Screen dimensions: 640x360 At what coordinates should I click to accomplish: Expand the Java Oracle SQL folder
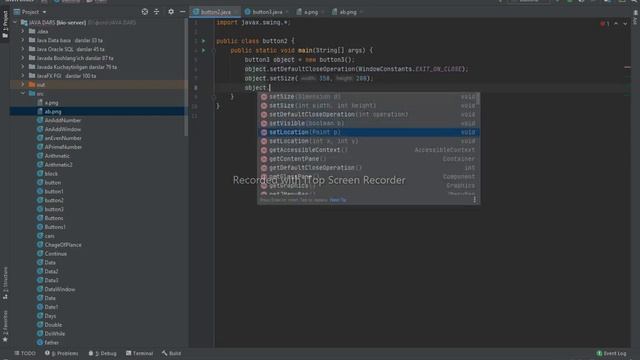coord(23,49)
